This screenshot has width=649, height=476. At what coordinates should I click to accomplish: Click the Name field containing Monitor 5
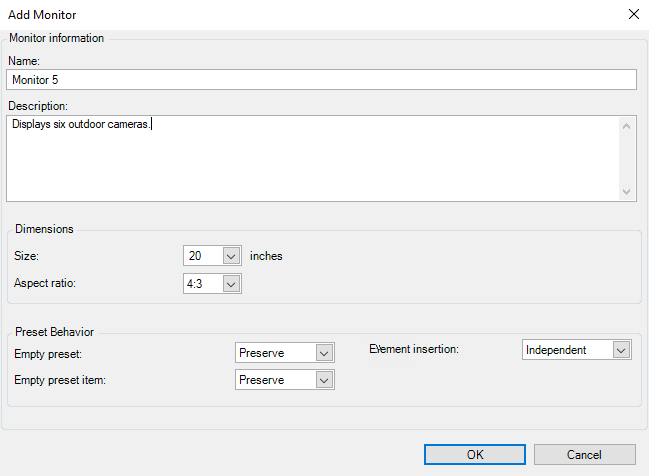320,80
